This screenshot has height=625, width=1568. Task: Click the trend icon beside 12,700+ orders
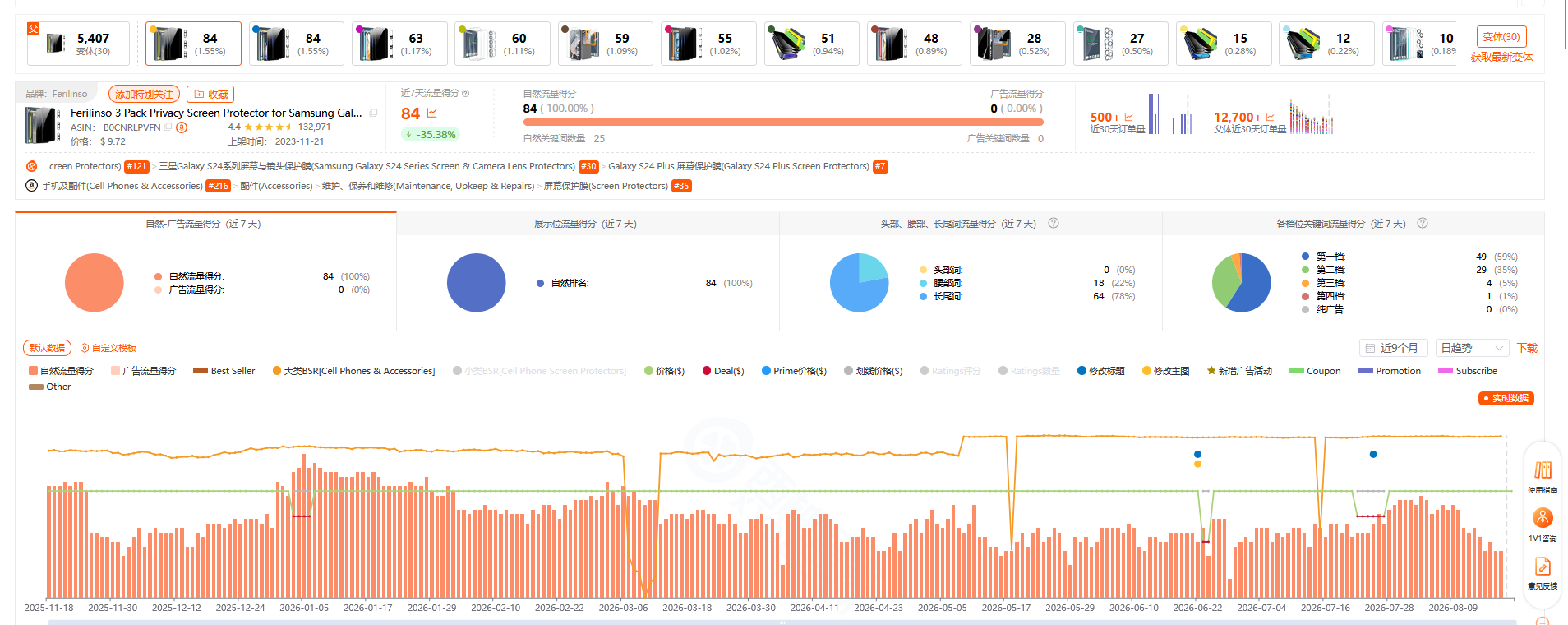pyautogui.click(x=1270, y=118)
